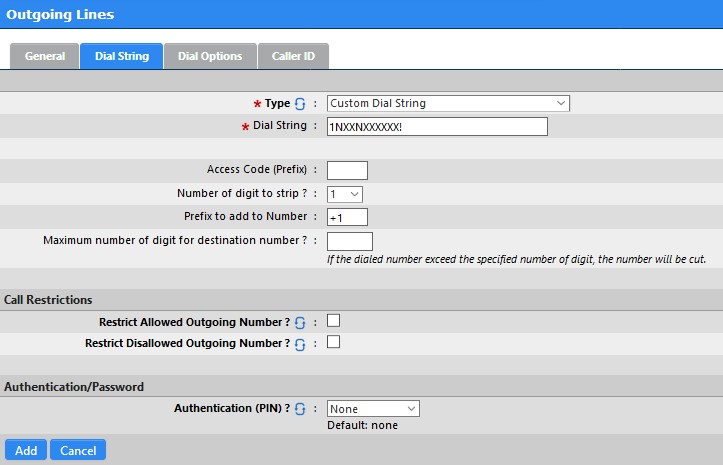Tick the Restrict Disallowed Outgoing Number checkbox
723x465 pixels.
[x=333, y=342]
